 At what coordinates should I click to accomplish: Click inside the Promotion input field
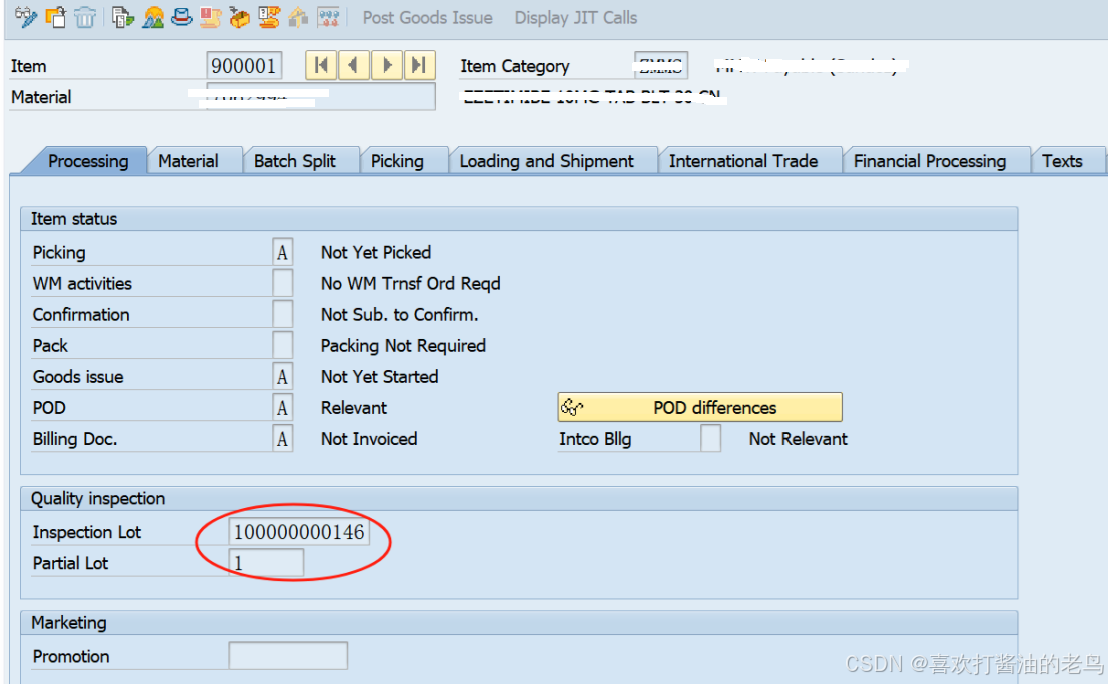point(288,655)
